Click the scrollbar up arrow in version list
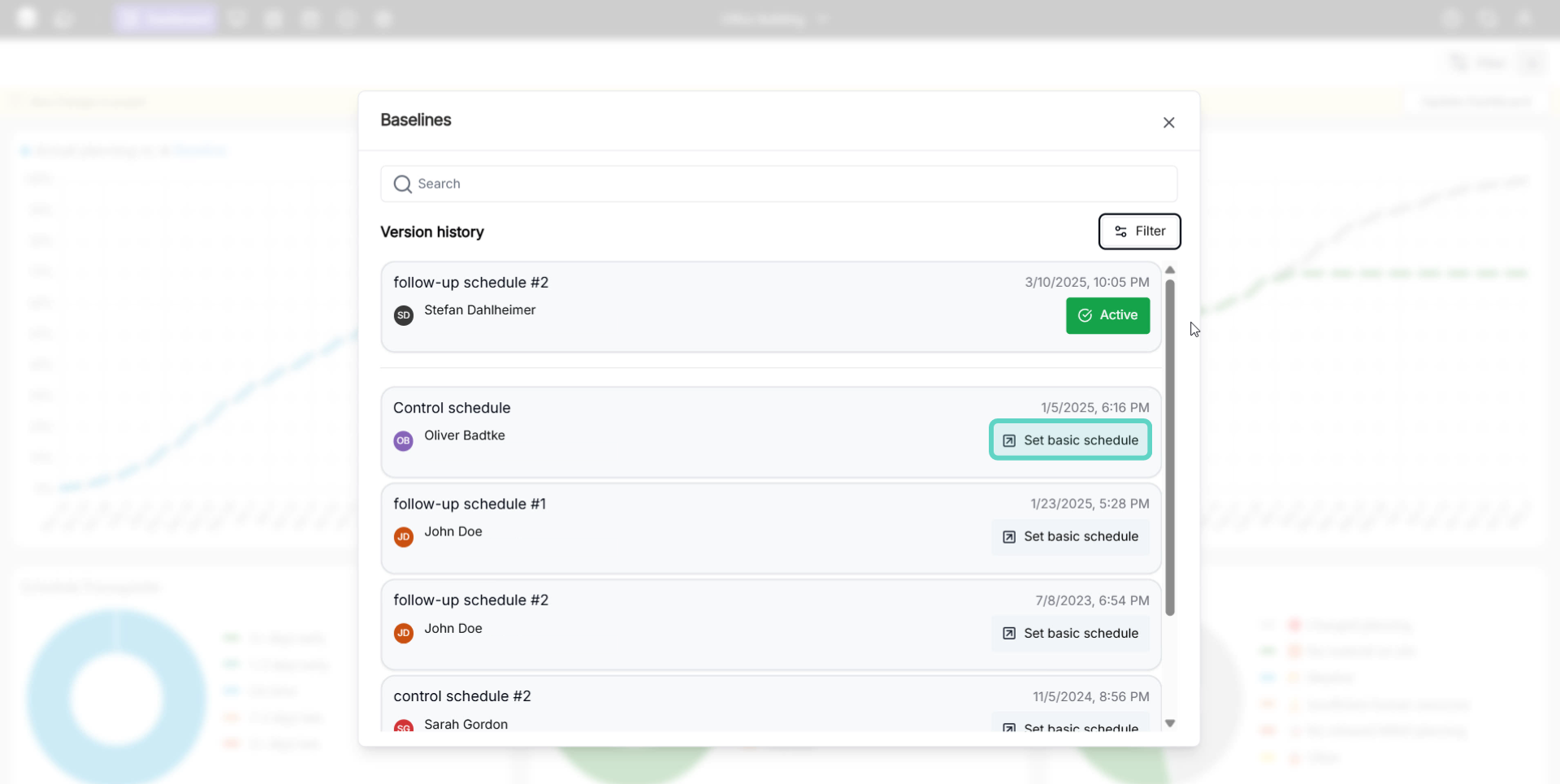 pos(1170,270)
